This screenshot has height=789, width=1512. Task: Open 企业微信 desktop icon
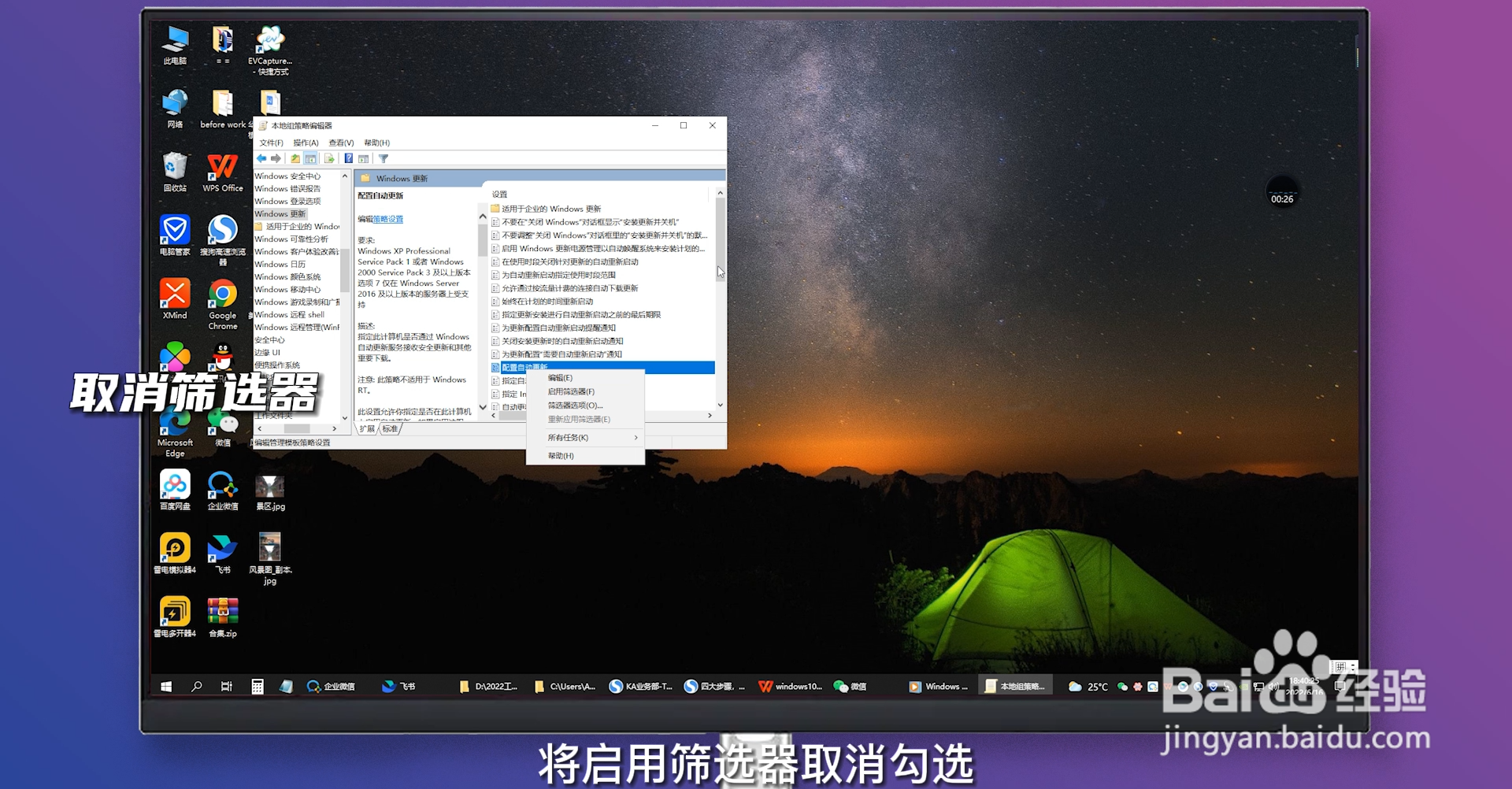tap(223, 490)
